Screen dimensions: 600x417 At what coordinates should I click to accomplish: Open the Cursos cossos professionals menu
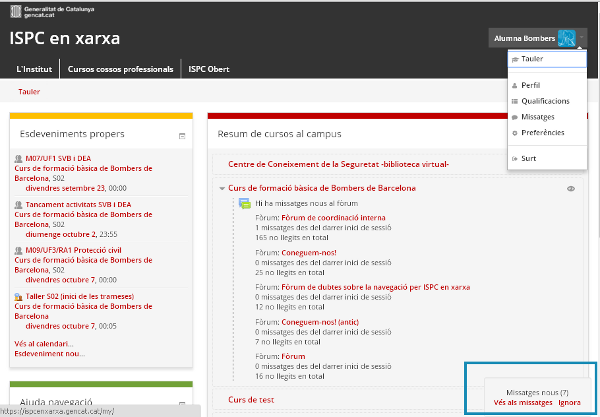pos(118,69)
